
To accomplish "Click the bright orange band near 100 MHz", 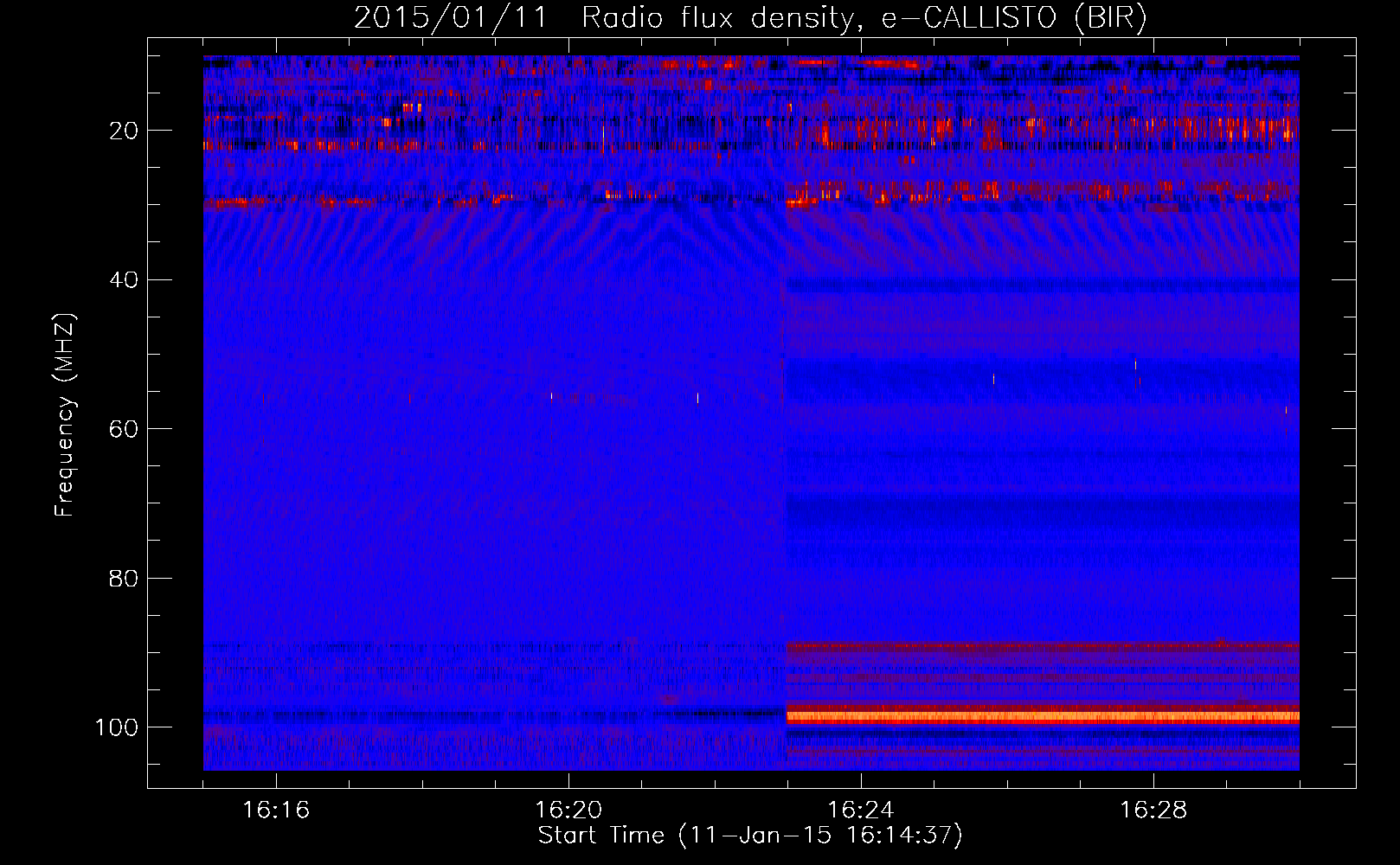I will click(1043, 716).
